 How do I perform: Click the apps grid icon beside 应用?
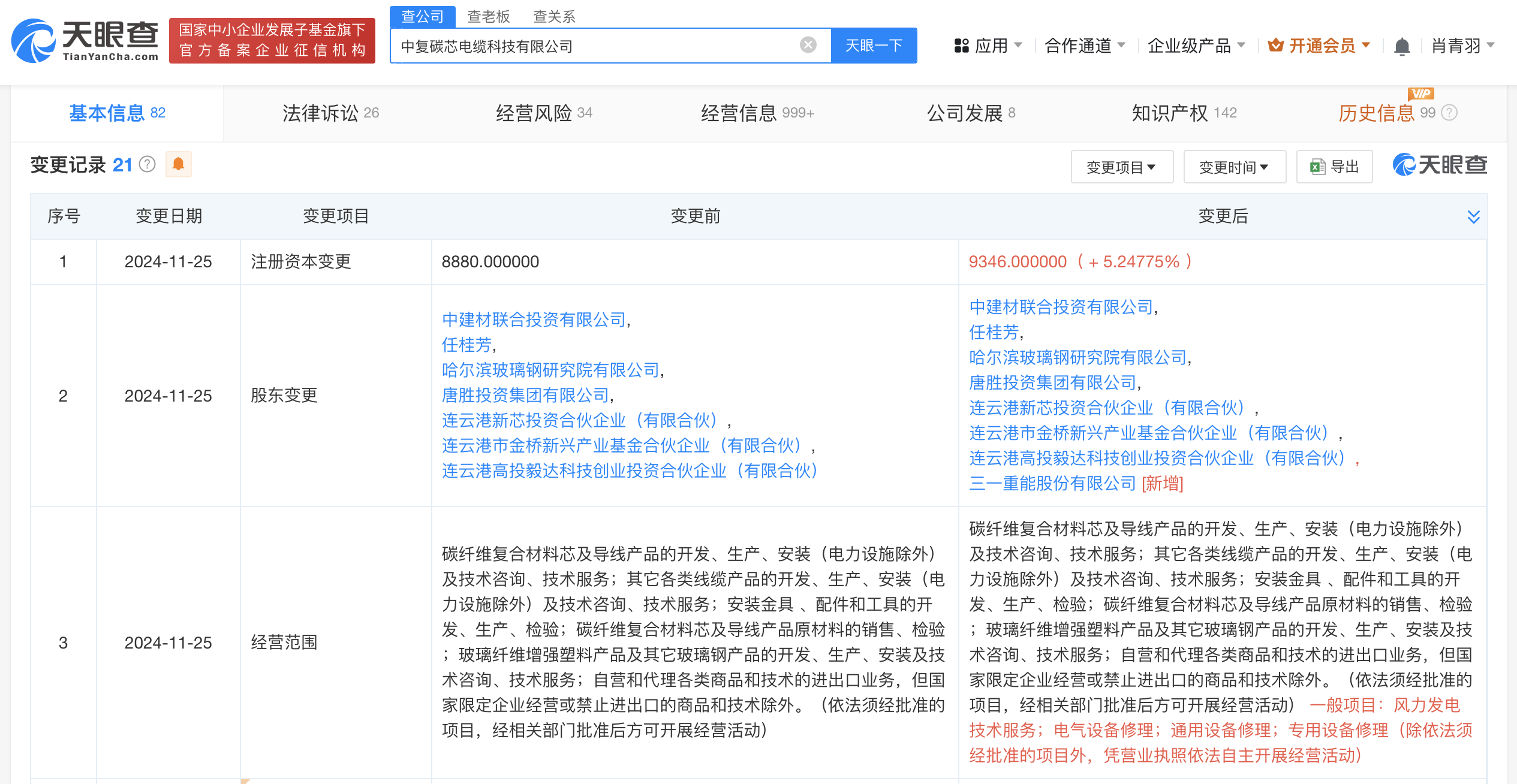(x=961, y=46)
